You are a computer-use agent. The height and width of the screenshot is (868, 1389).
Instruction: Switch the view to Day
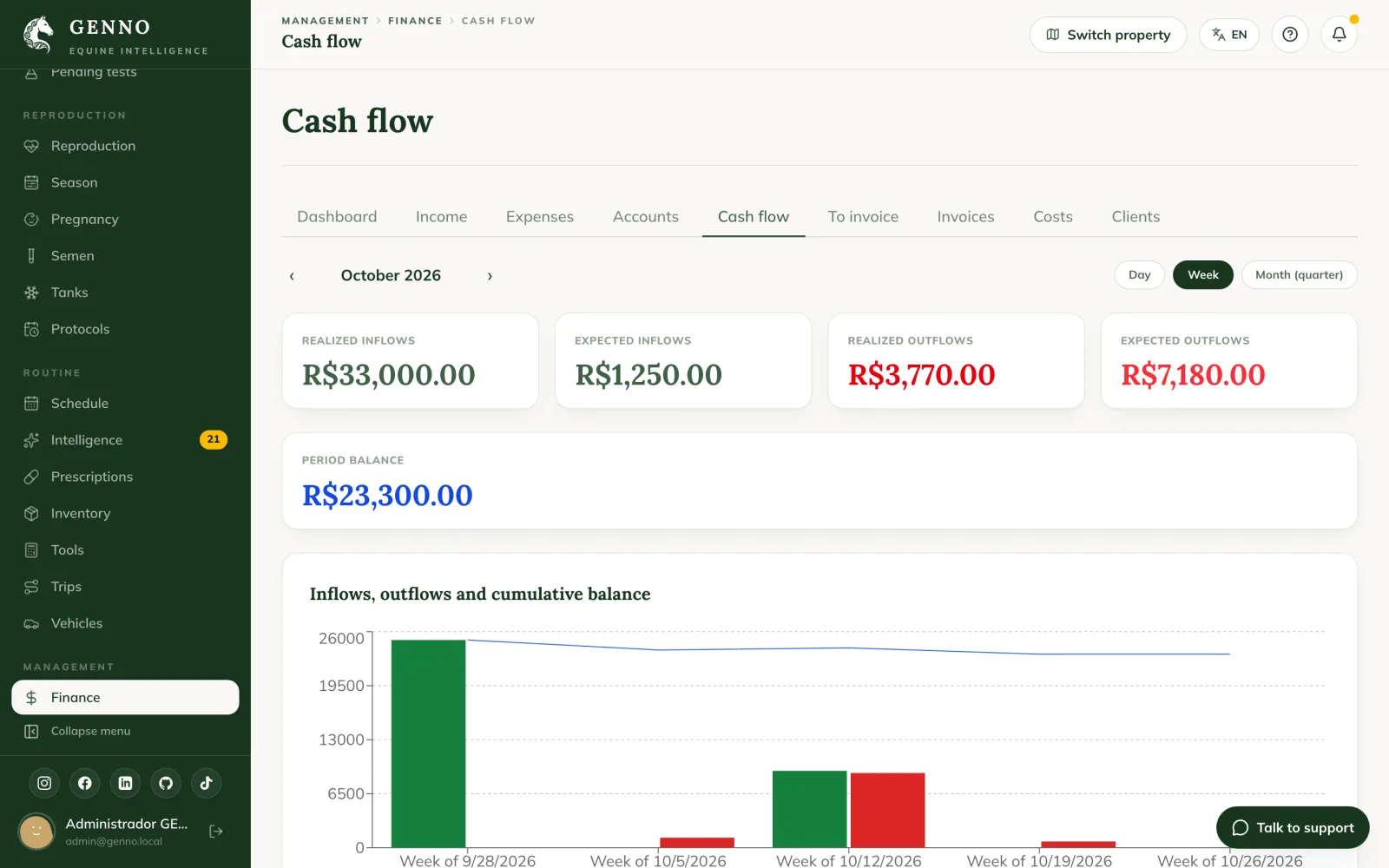point(1139,275)
